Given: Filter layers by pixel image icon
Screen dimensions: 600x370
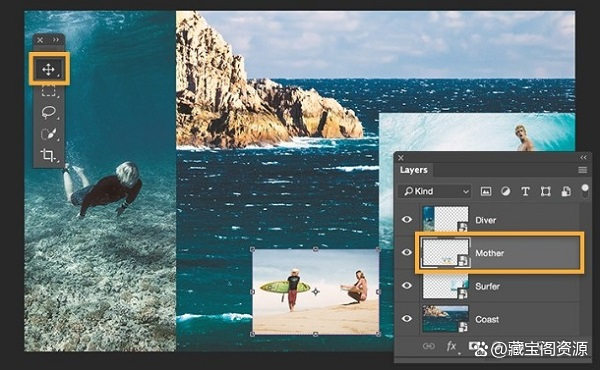Looking at the screenshot, I should pyautogui.click(x=486, y=191).
